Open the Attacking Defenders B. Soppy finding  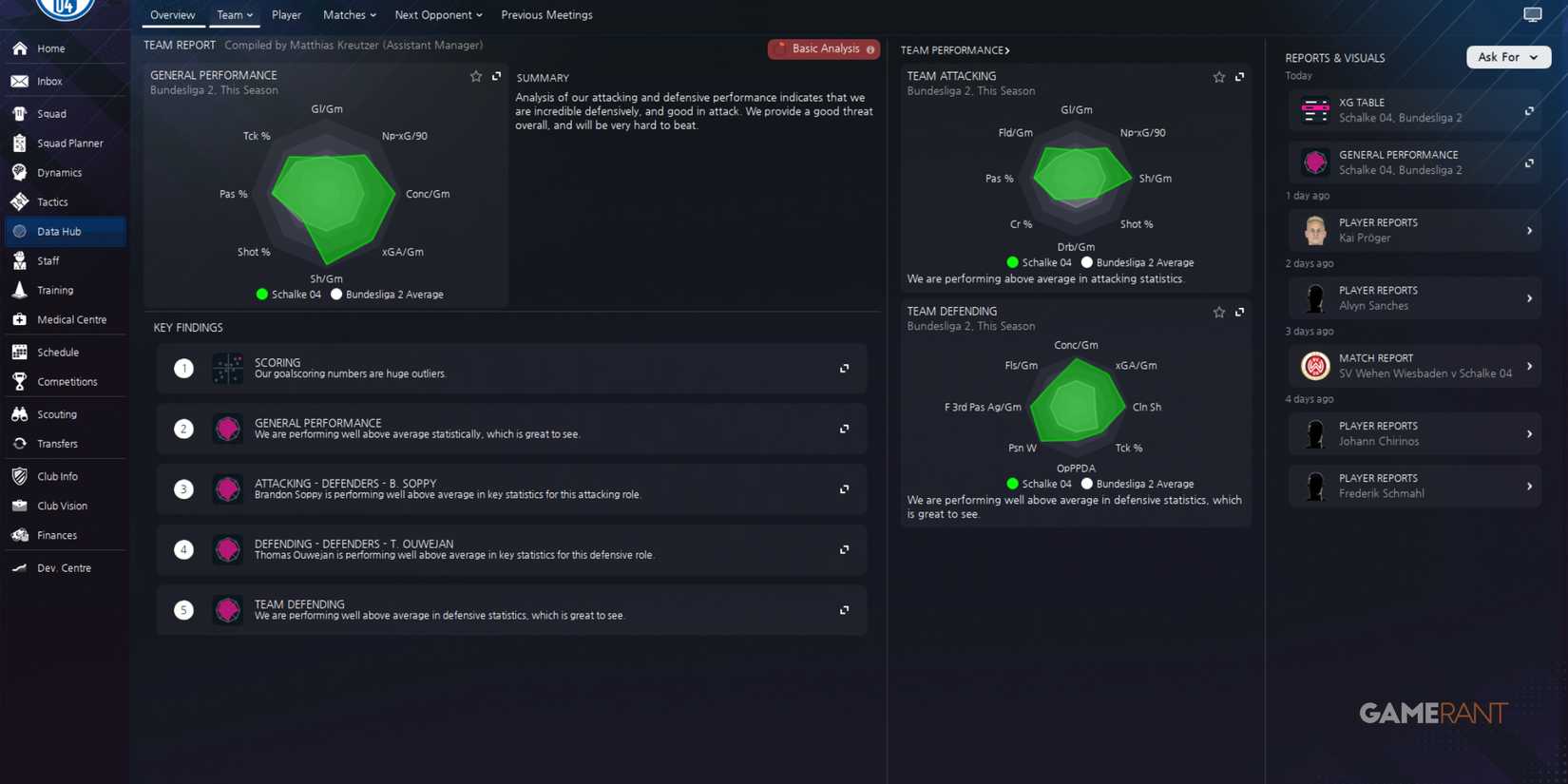coord(511,489)
